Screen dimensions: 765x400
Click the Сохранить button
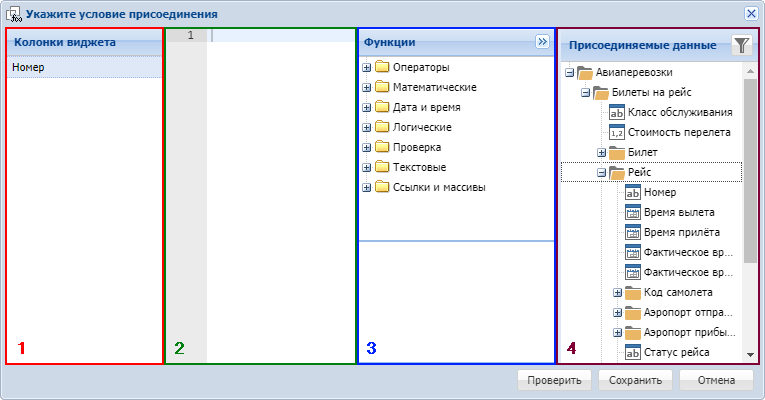[635, 380]
